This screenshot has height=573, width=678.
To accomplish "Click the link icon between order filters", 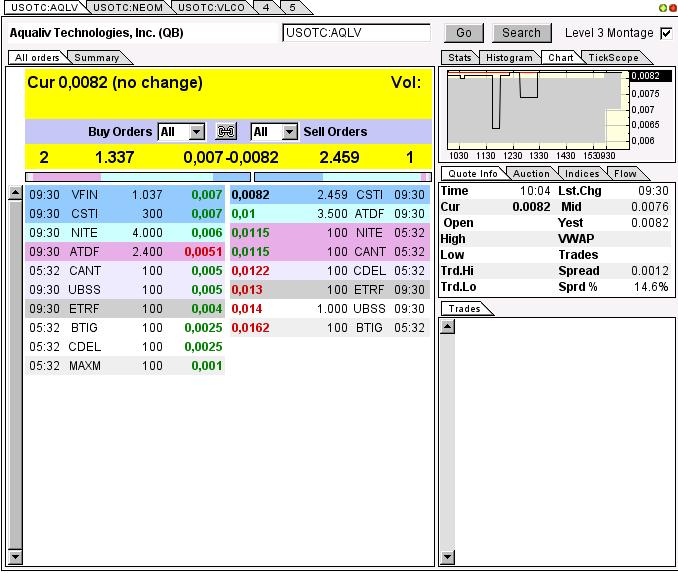I will 226,131.
